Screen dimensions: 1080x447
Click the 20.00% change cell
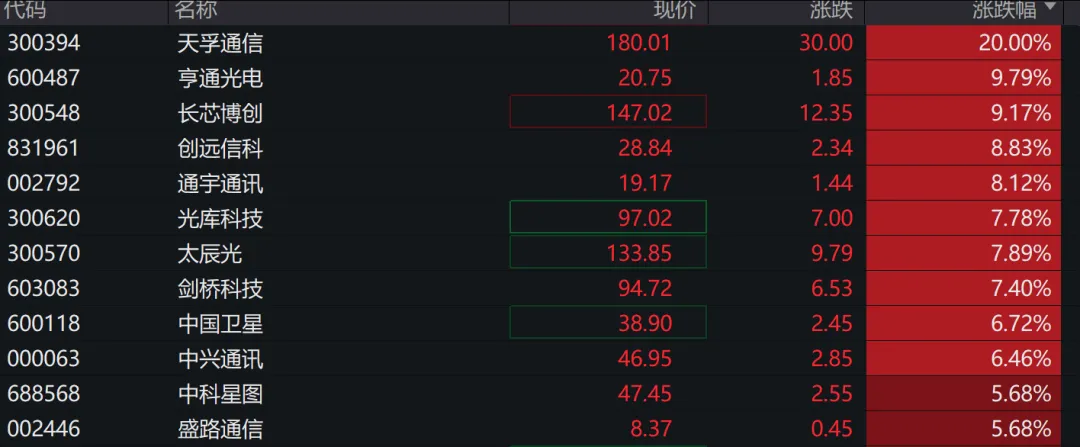click(1016, 43)
